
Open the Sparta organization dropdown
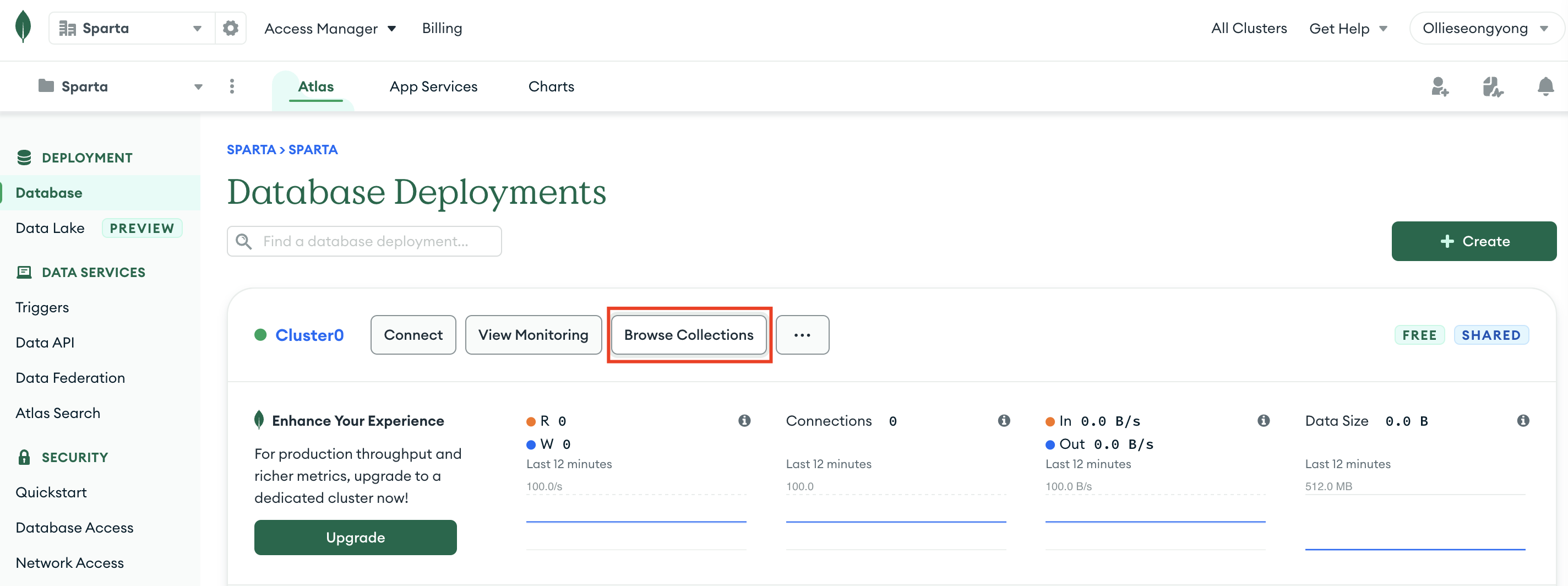pyautogui.click(x=132, y=28)
